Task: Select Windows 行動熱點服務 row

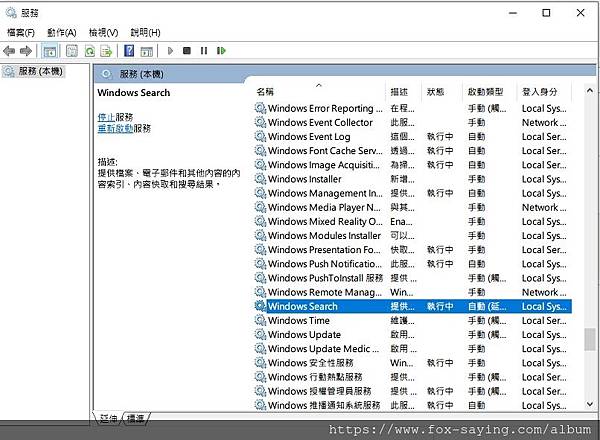Action: 412,377
